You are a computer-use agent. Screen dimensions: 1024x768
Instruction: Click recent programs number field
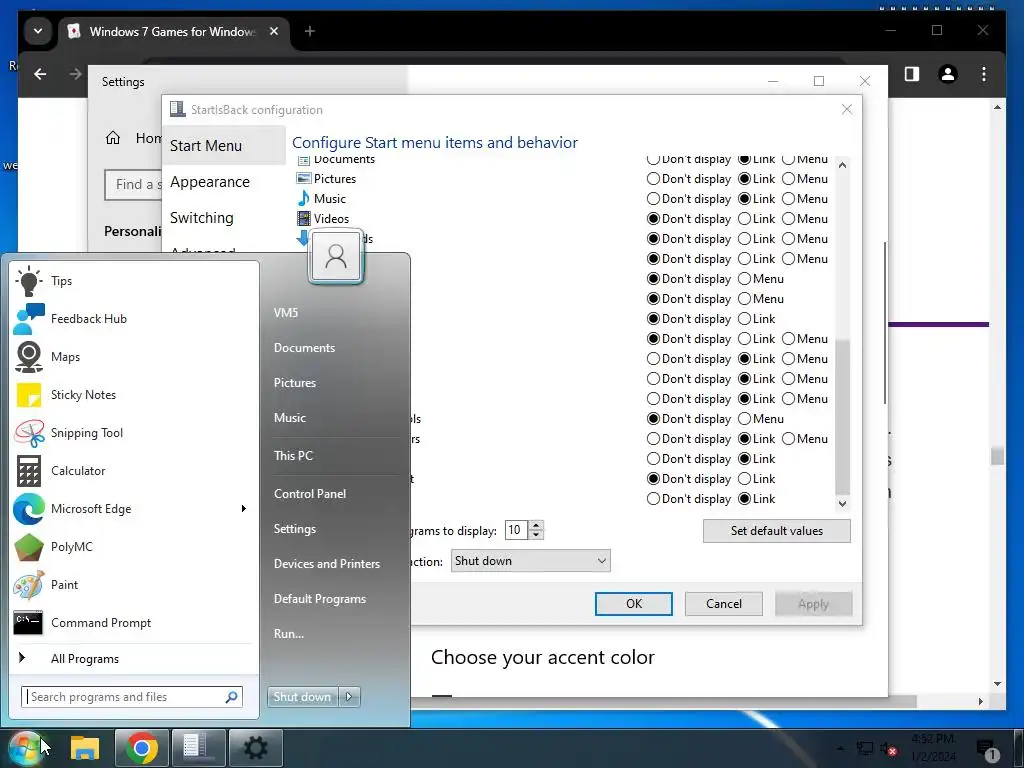(x=516, y=530)
